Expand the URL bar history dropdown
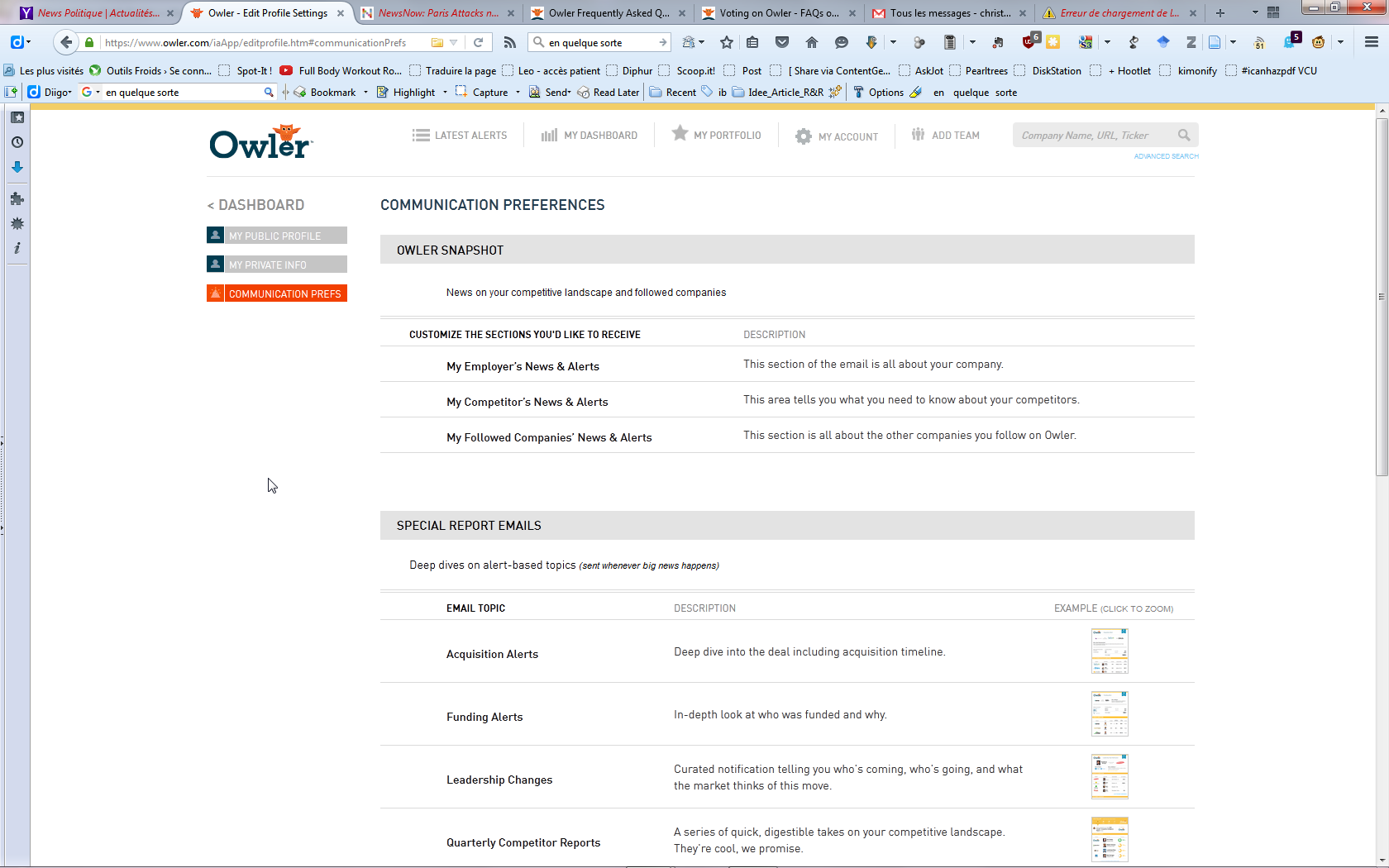 [453, 42]
